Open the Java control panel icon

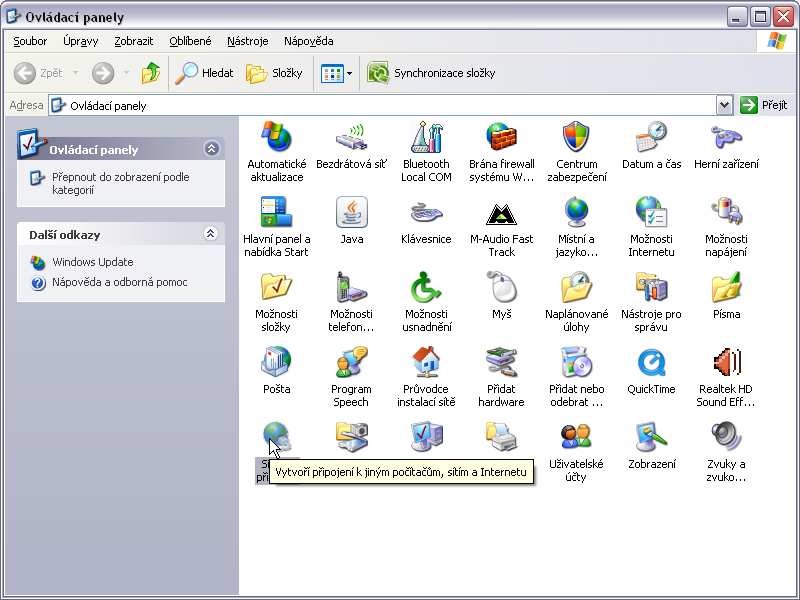[351, 213]
